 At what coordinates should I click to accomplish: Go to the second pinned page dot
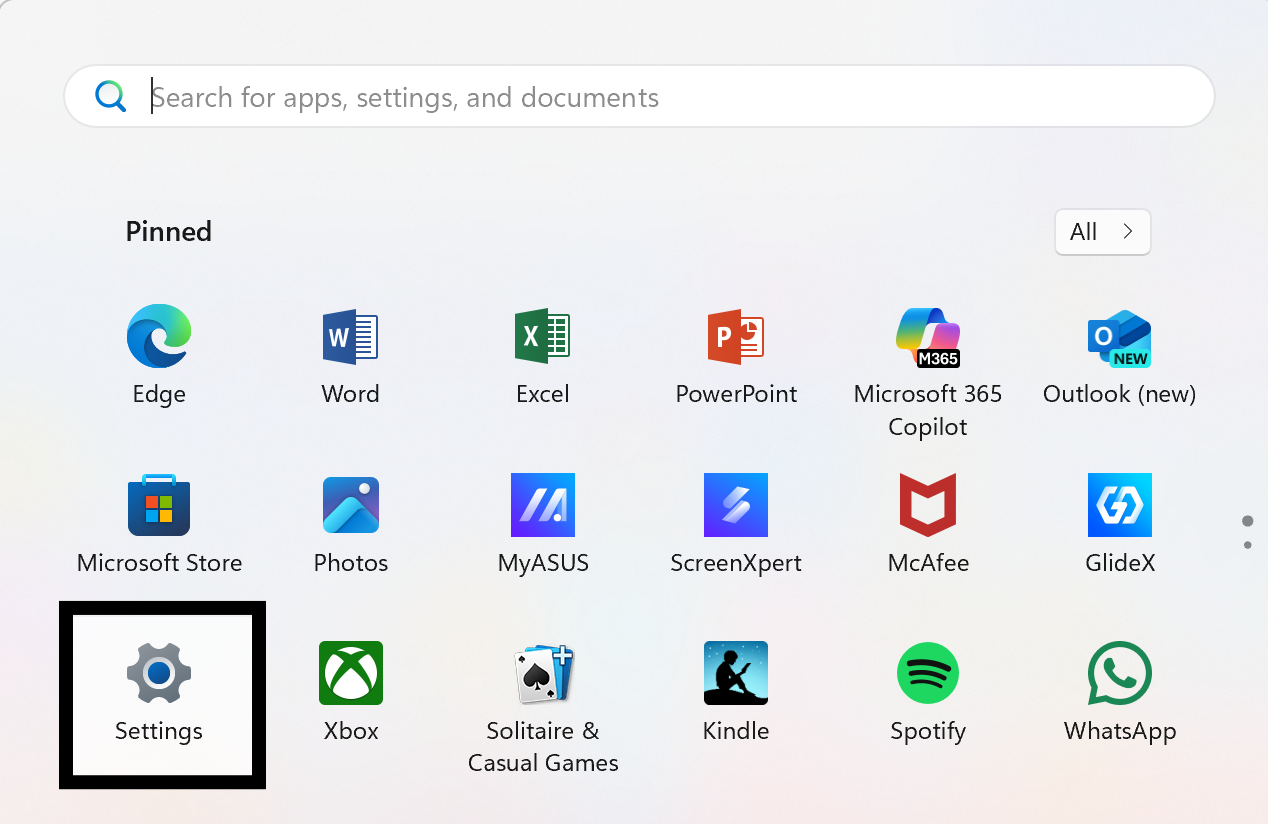point(1247,545)
